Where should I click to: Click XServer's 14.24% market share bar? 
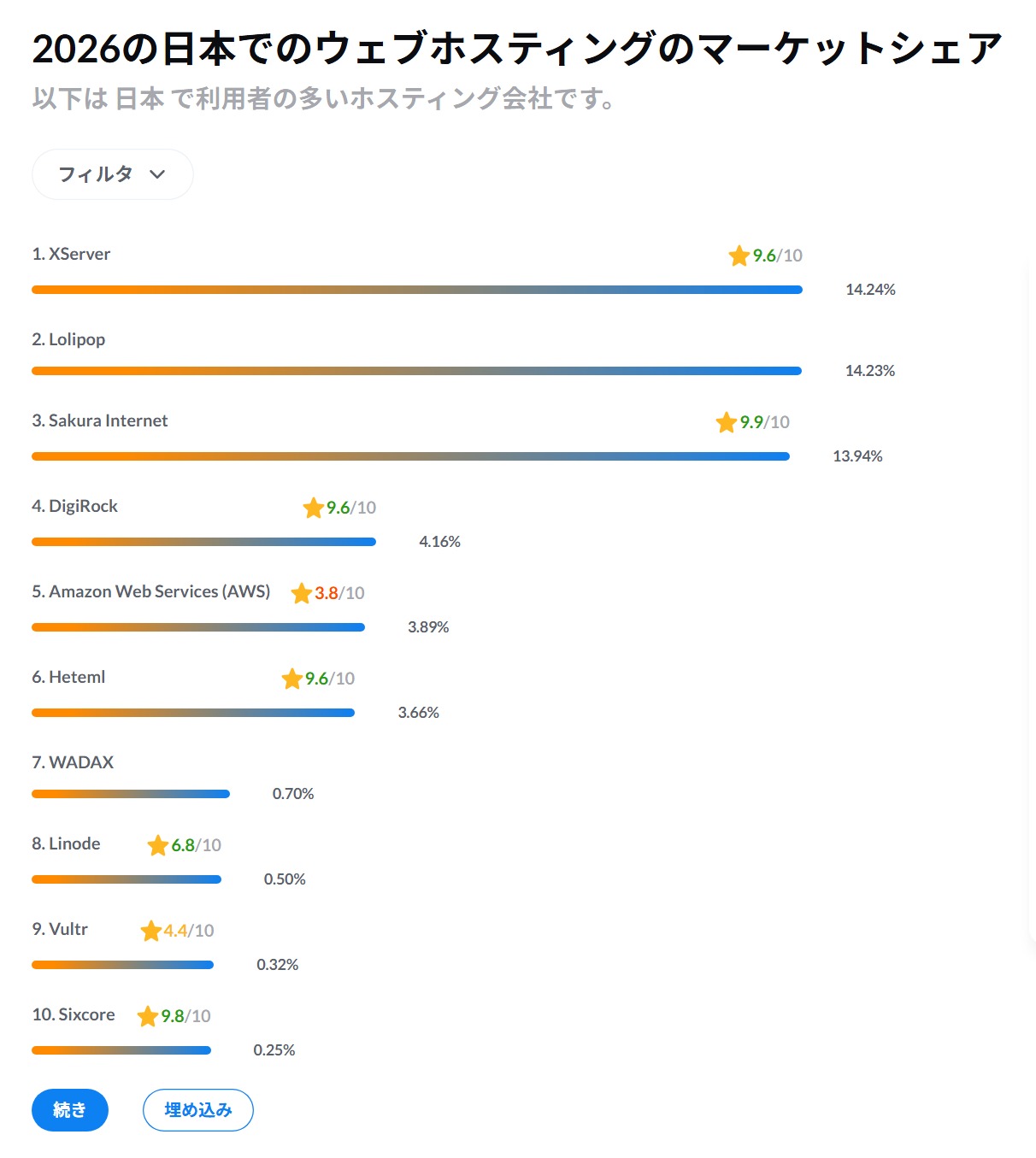416,289
